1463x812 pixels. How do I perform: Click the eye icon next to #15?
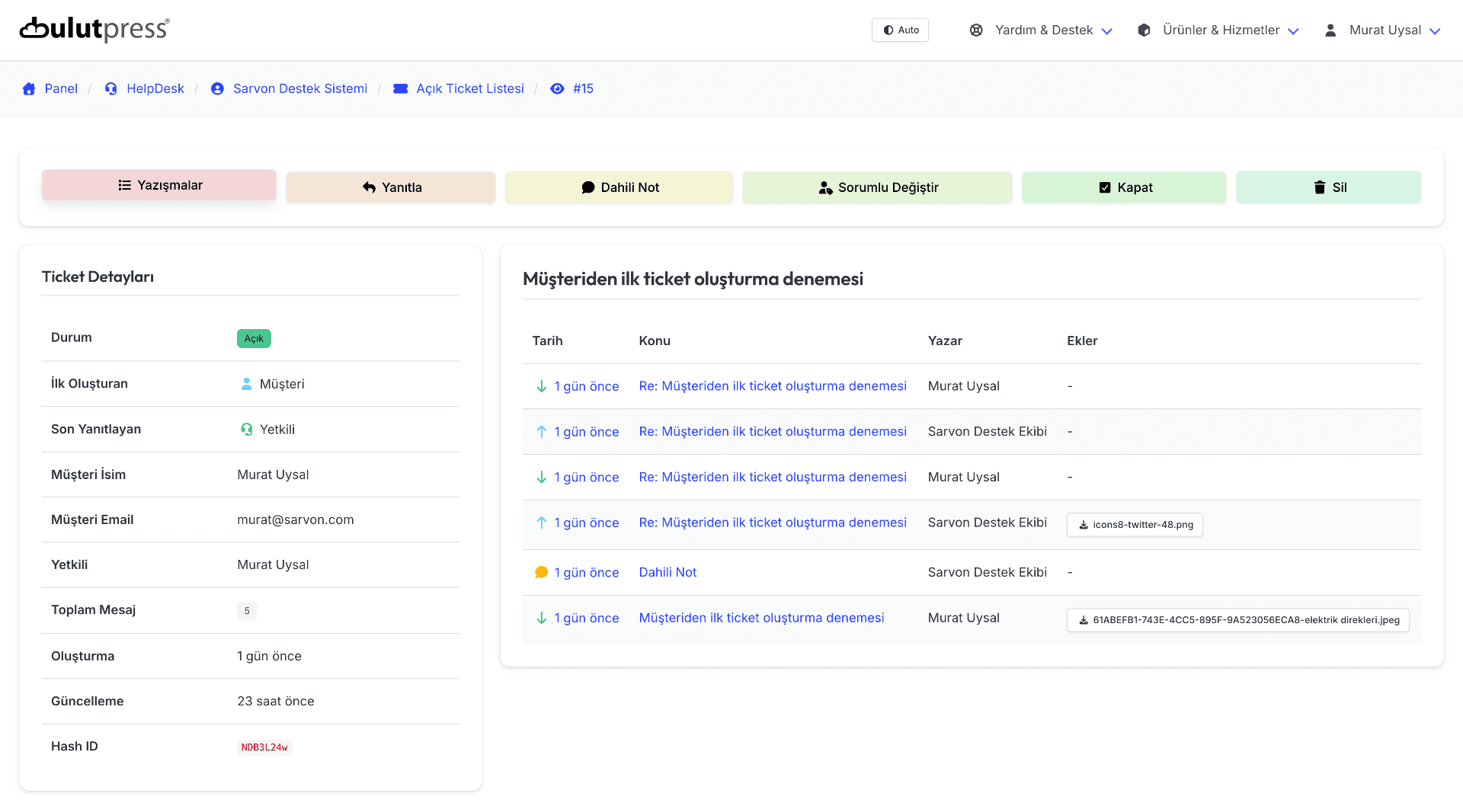click(557, 89)
